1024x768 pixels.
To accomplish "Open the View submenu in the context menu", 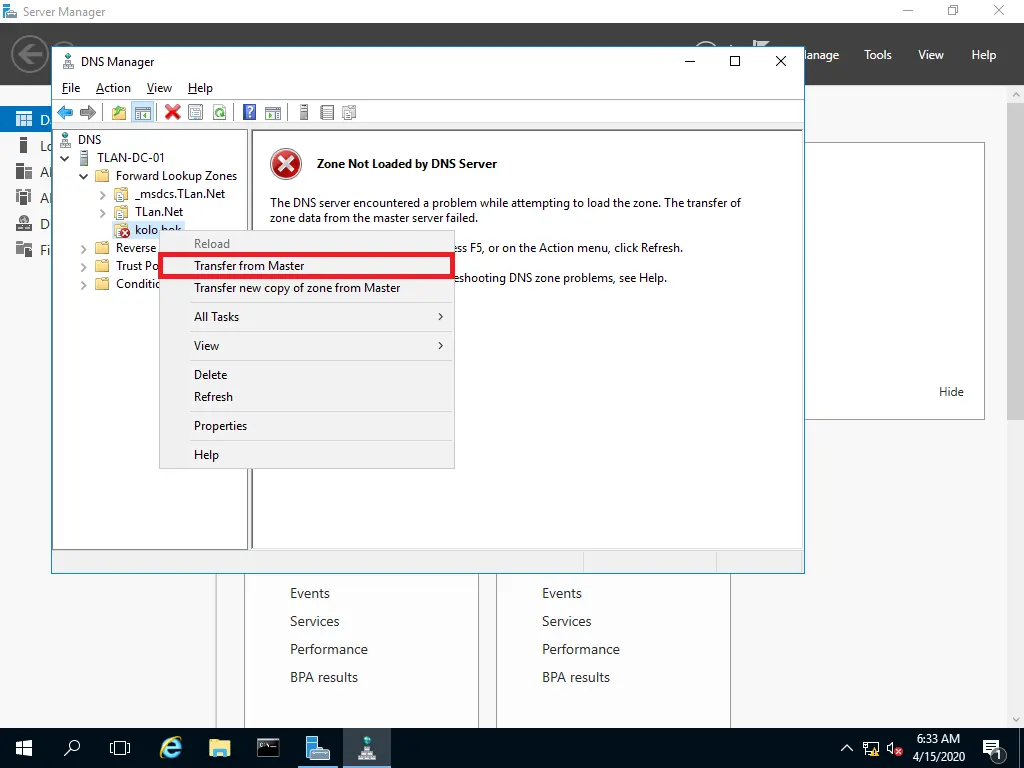I will 306,345.
